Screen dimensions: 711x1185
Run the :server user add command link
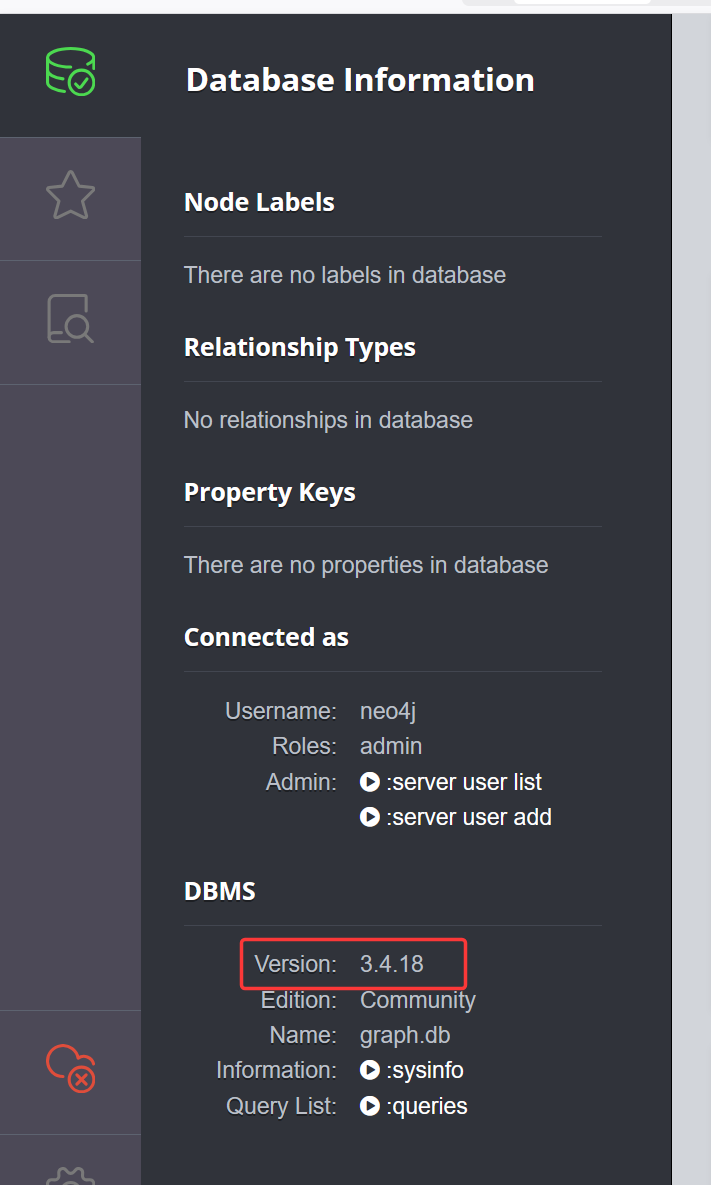pos(468,817)
